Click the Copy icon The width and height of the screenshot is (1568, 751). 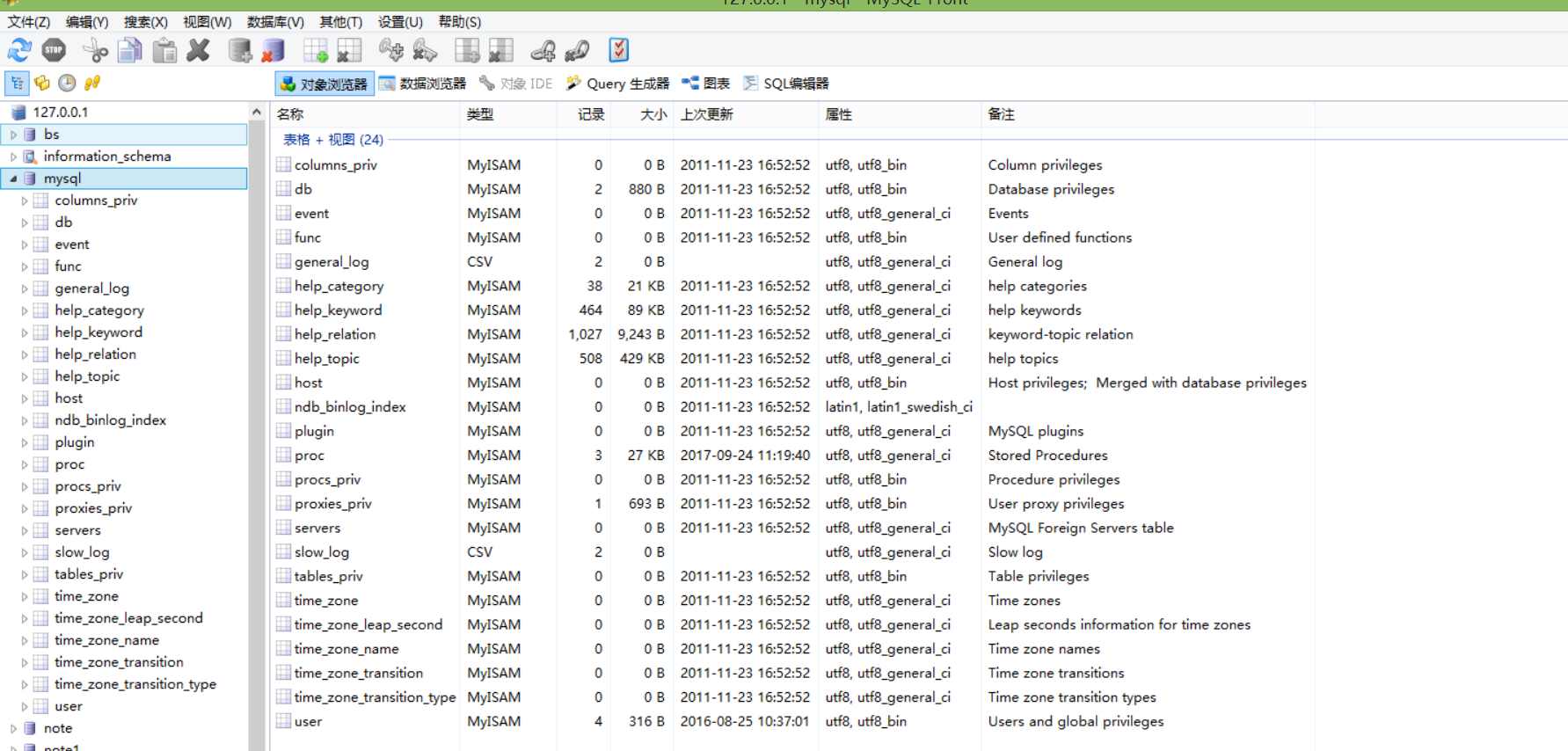click(130, 51)
